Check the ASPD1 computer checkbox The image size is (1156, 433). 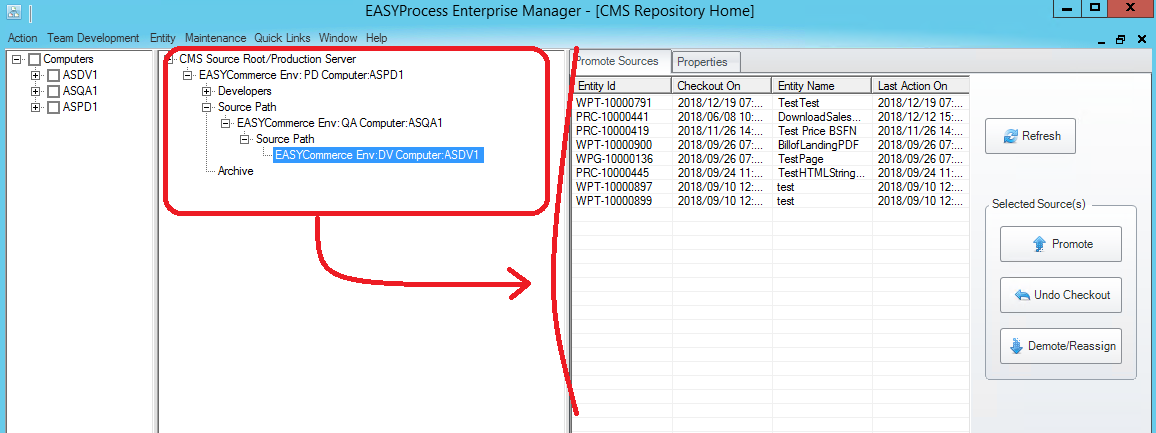coord(53,108)
